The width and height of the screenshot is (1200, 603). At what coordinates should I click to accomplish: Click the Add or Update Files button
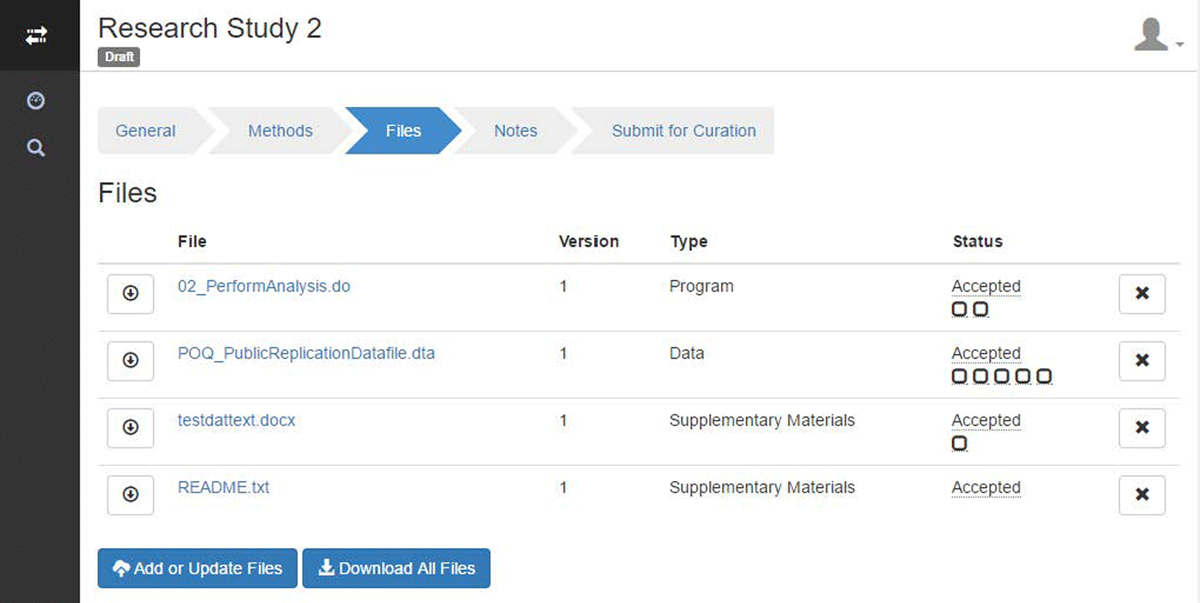[x=197, y=568]
